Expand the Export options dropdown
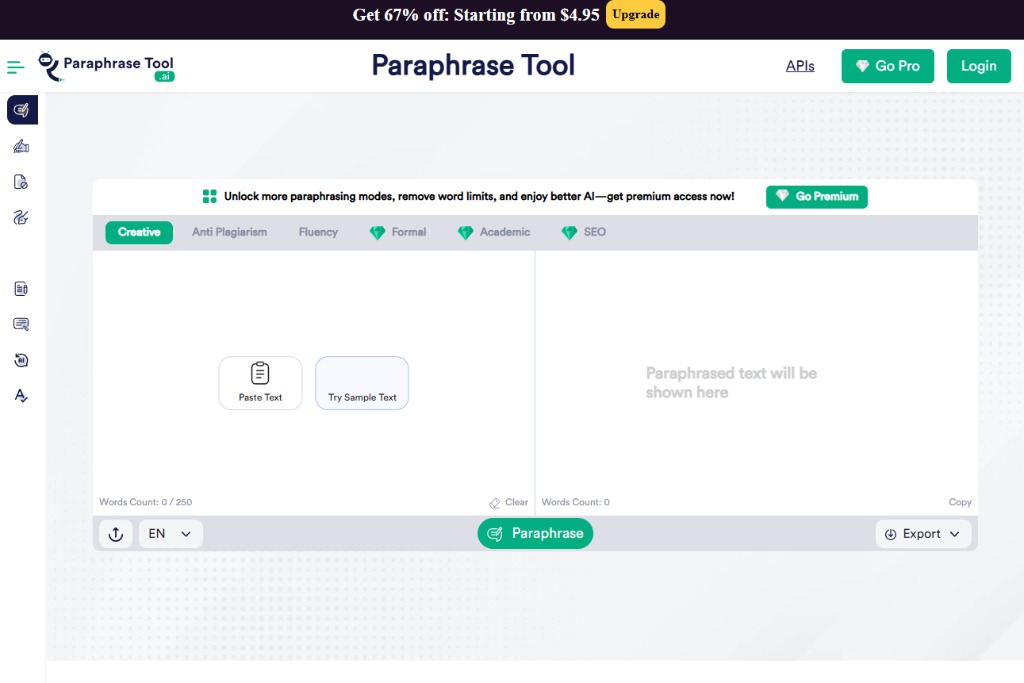The image size is (1024, 683). (x=922, y=533)
